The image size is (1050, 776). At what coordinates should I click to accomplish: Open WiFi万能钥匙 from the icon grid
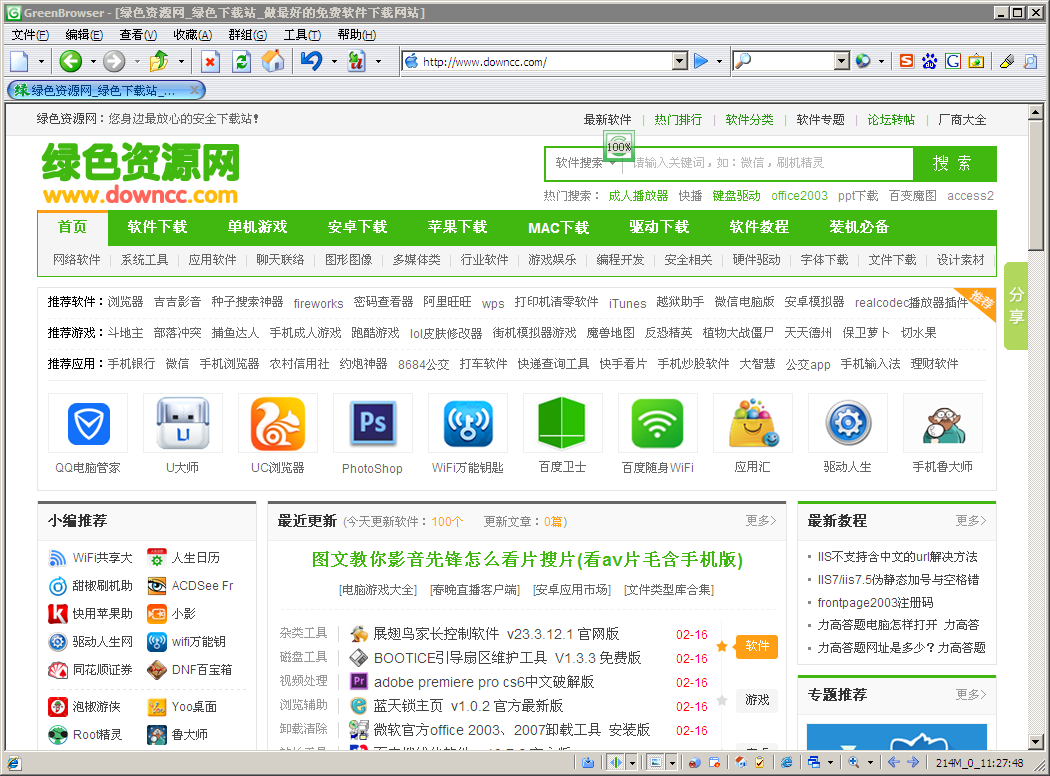click(468, 423)
